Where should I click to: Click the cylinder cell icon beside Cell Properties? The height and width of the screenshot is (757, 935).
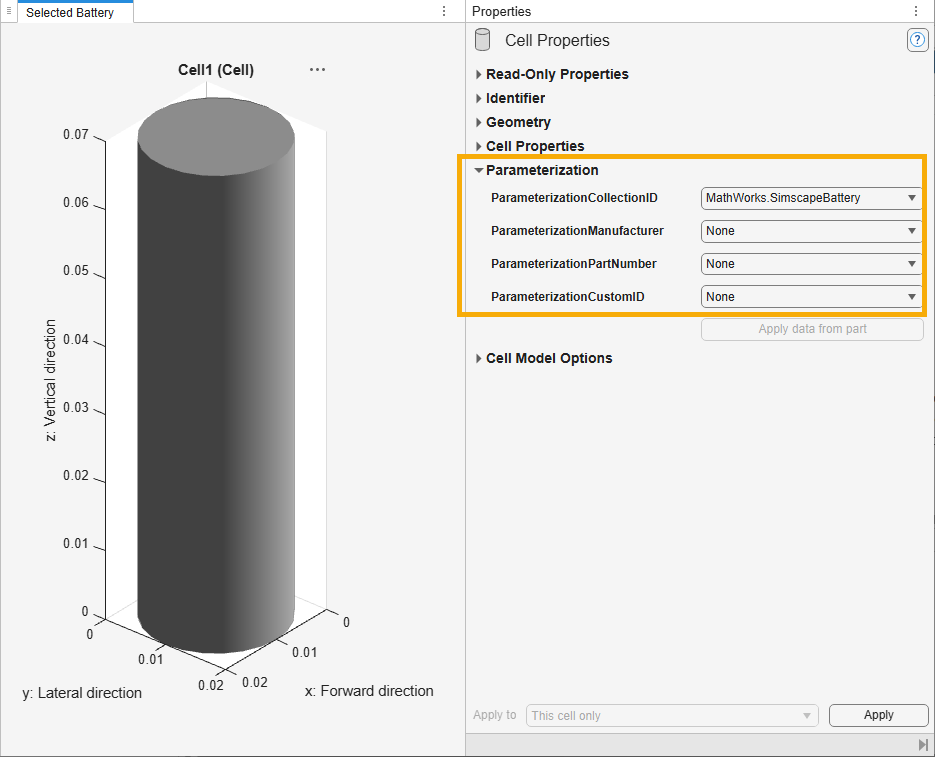coord(482,40)
